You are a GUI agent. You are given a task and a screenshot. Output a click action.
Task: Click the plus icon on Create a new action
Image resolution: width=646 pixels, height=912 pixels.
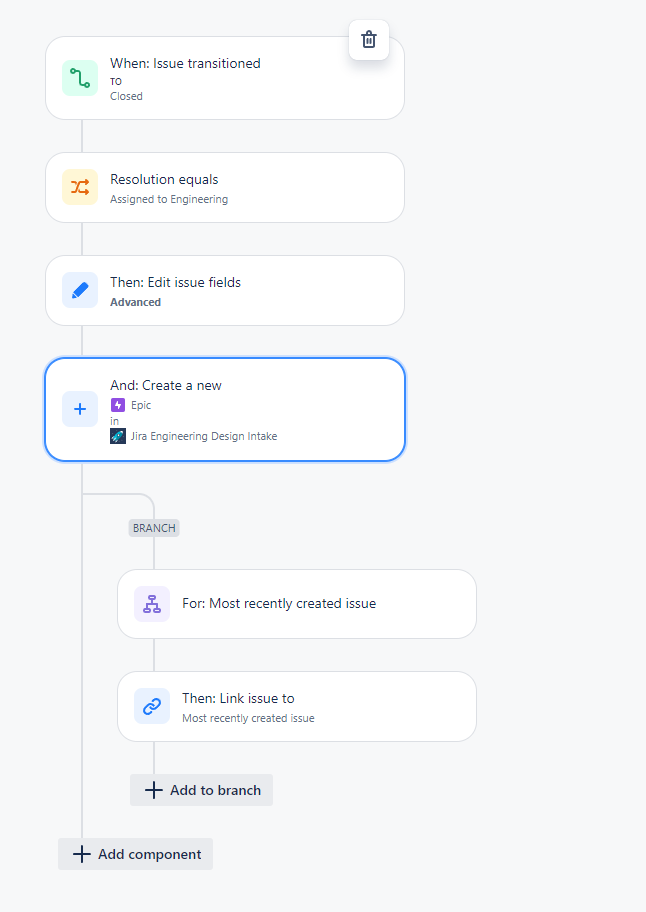tap(79, 409)
